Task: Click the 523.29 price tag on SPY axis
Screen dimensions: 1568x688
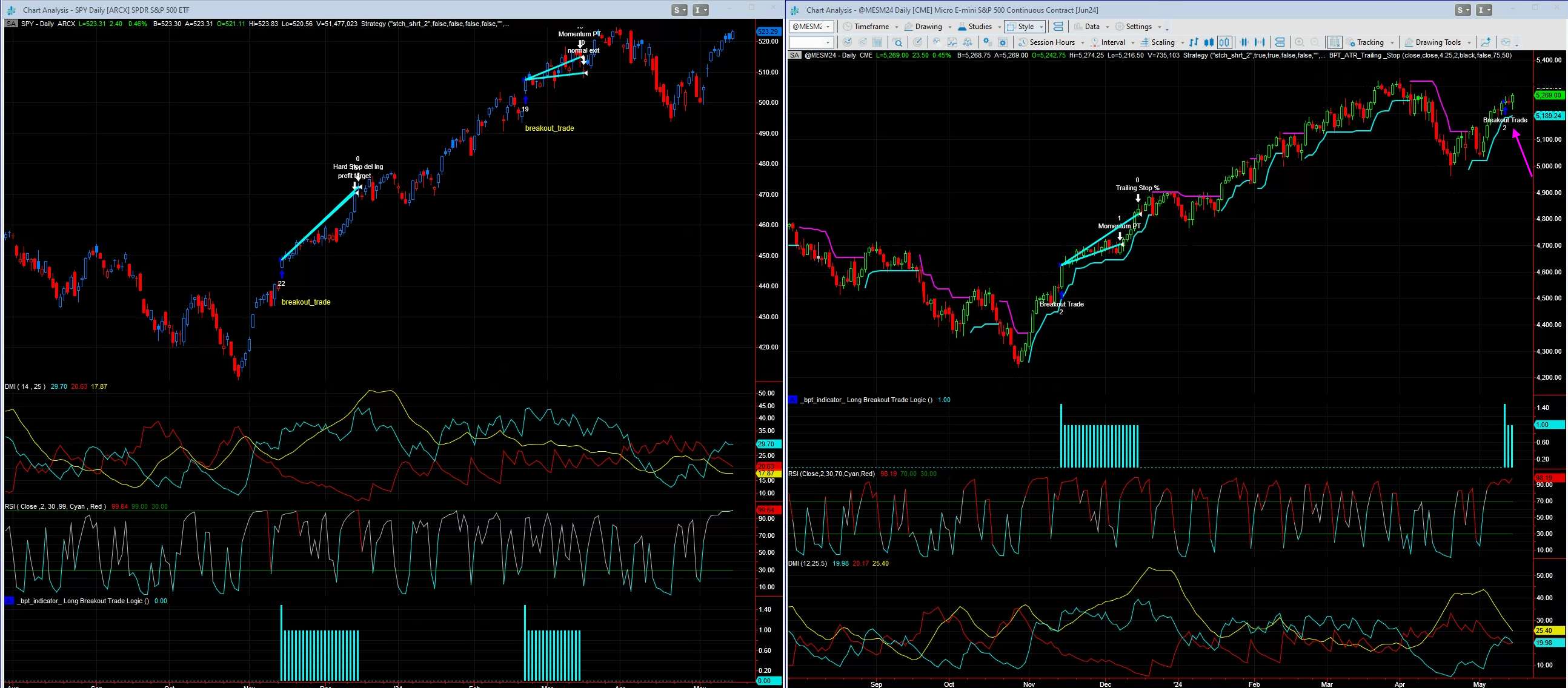Action: click(768, 31)
